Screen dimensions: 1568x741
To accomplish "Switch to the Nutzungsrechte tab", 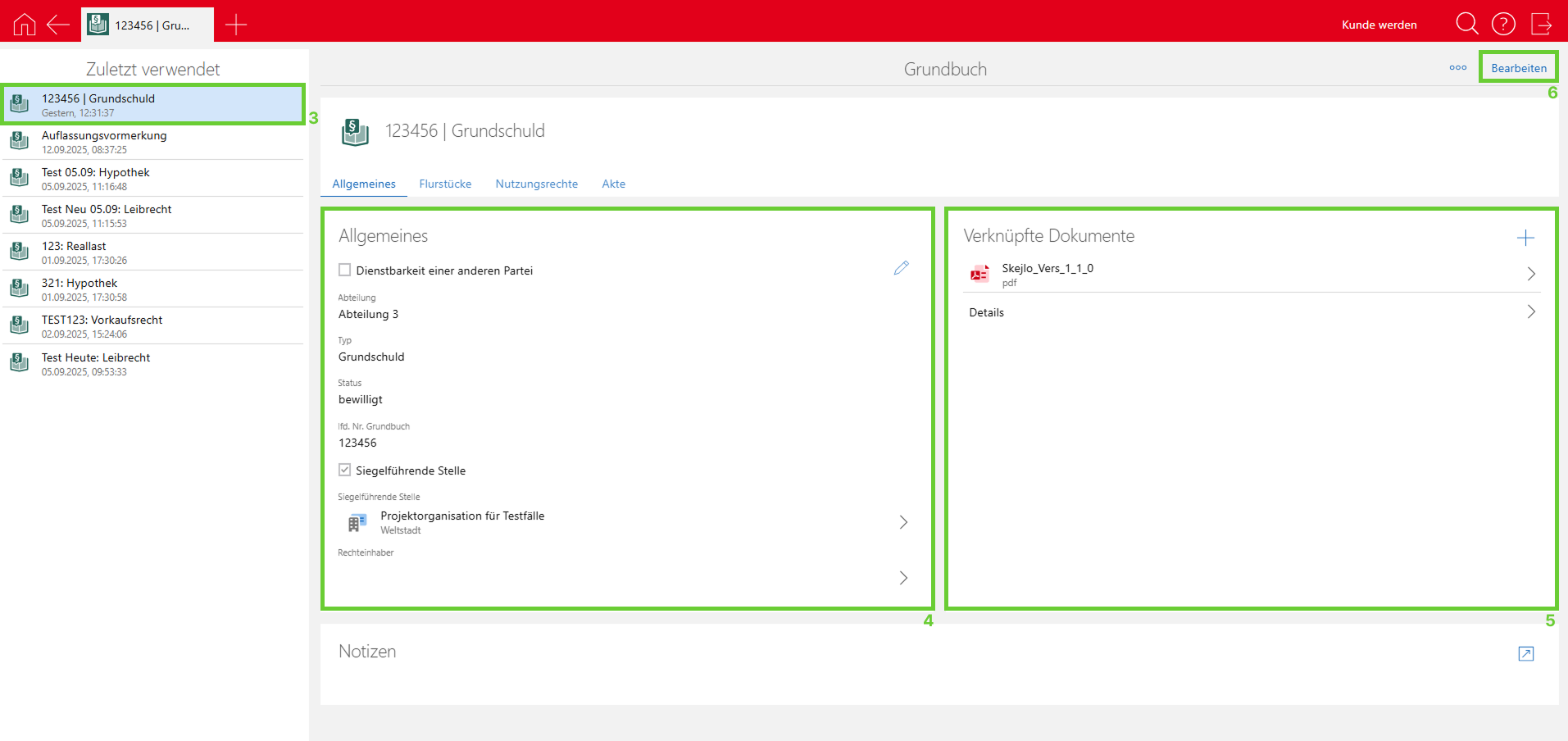I will click(536, 184).
